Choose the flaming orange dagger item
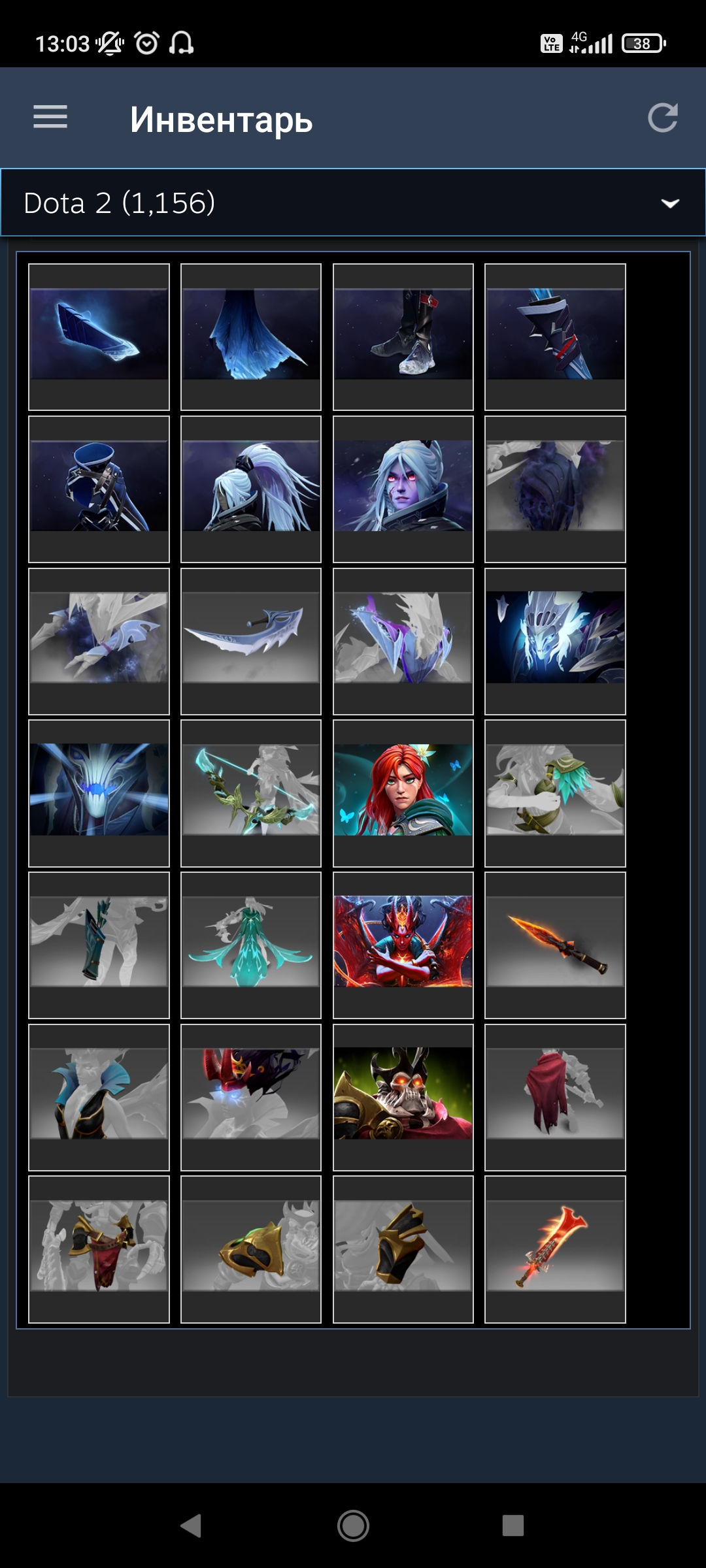Screen dimensions: 706x1568 point(555,945)
